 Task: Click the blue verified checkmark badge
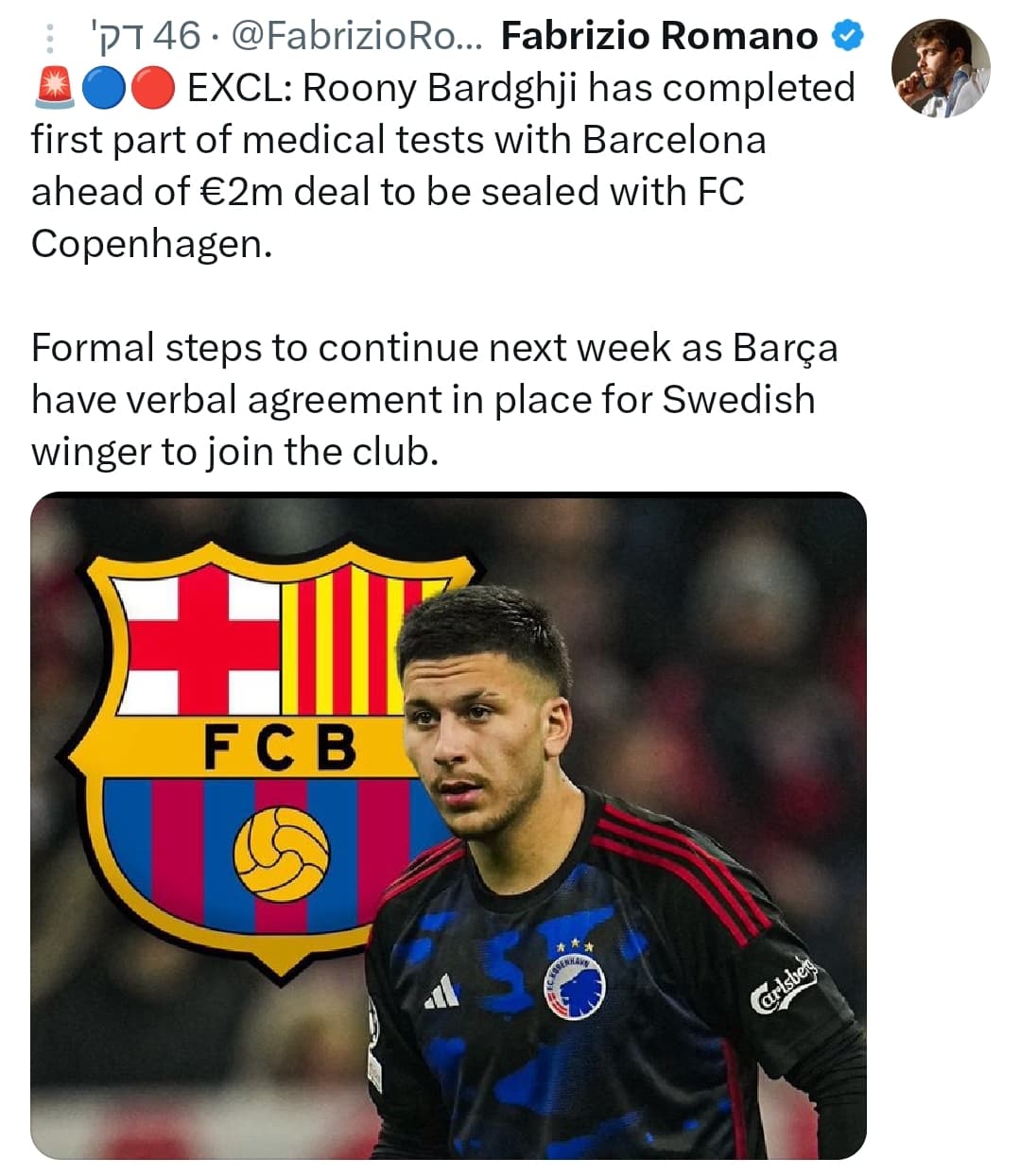pyautogui.click(x=847, y=37)
